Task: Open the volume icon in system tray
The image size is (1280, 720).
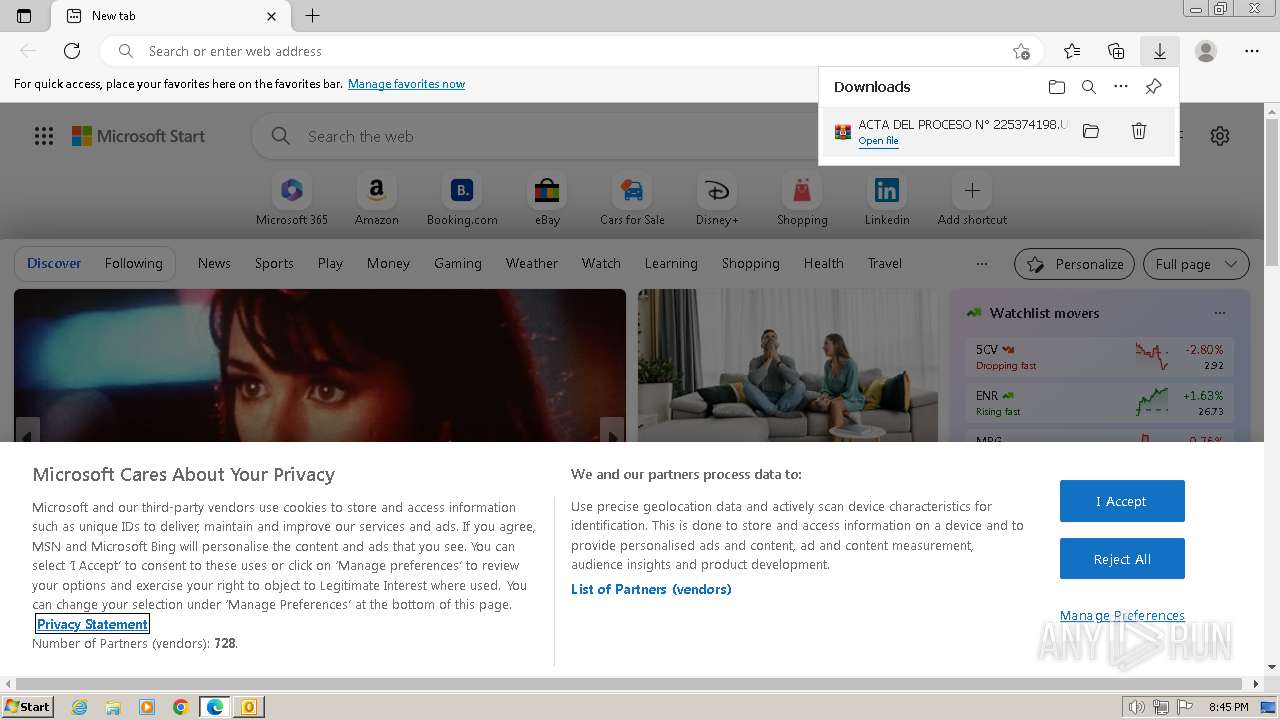Action: coord(1137,707)
